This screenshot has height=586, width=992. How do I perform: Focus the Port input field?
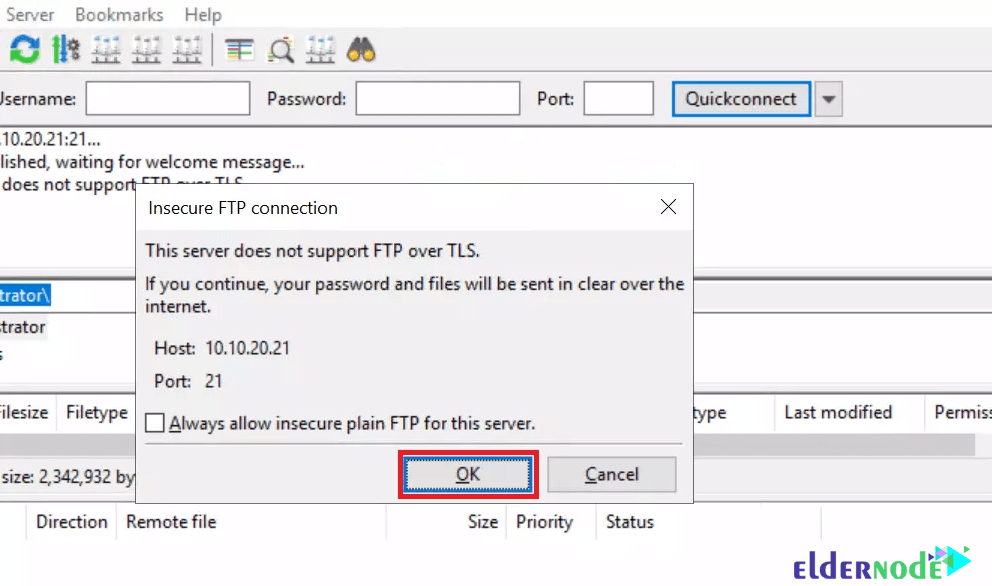pos(619,98)
